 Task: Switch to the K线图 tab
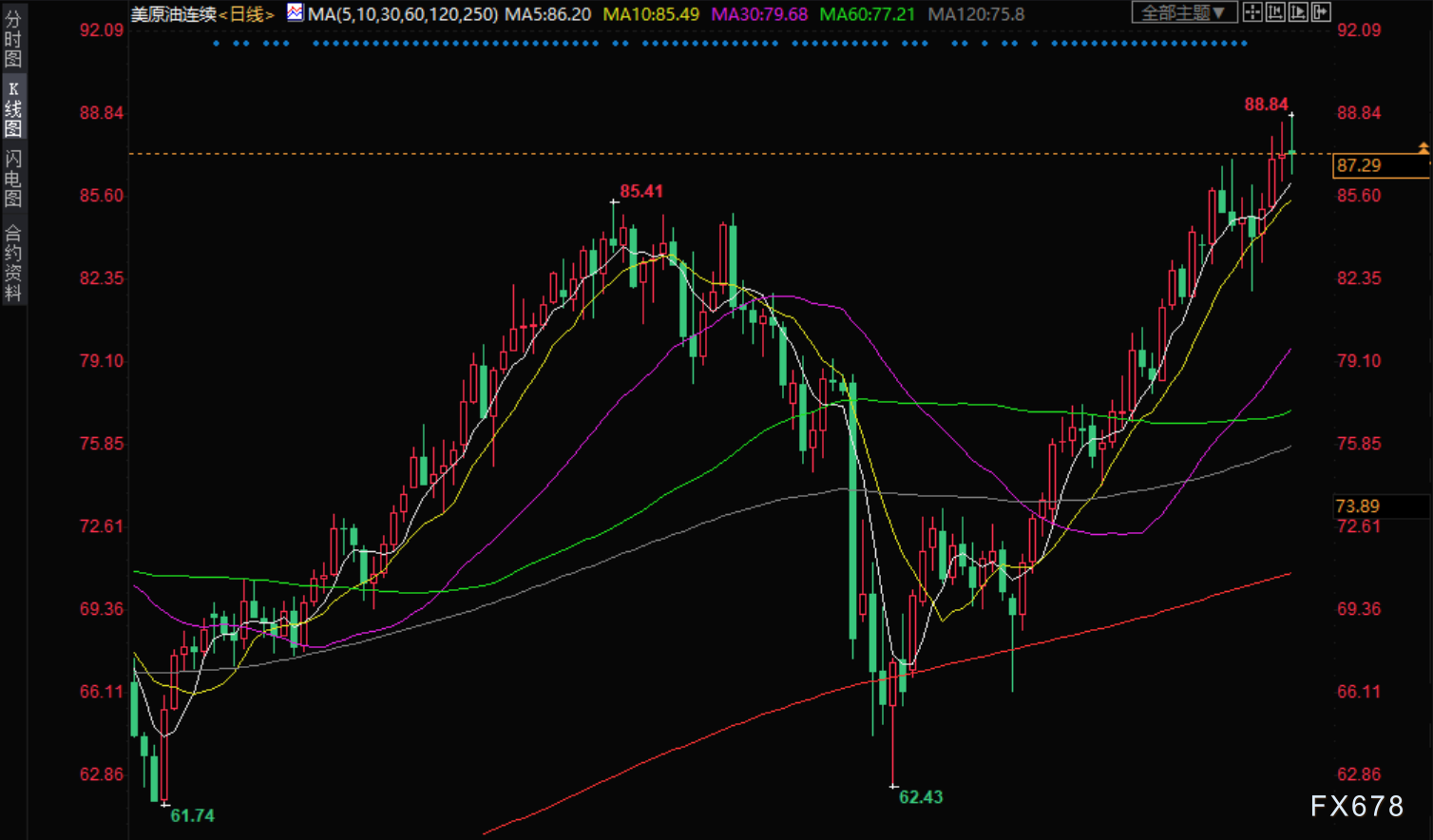pyautogui.click(x=13, y=109)
